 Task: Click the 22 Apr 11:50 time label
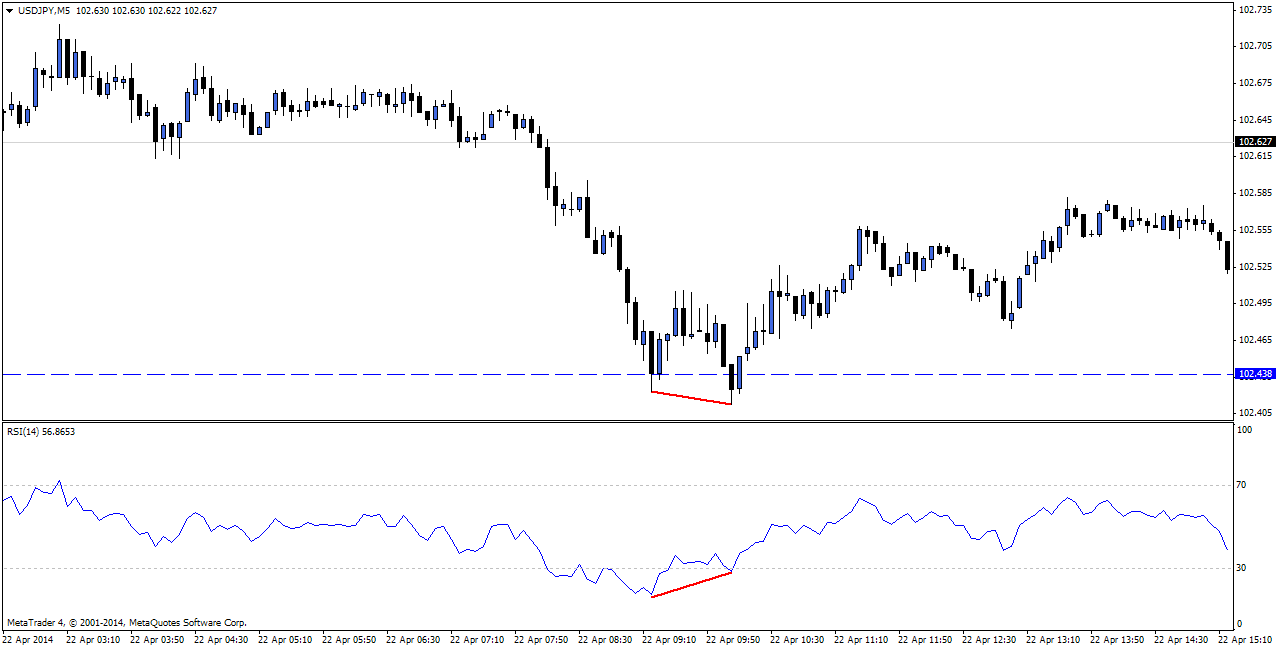926,639
